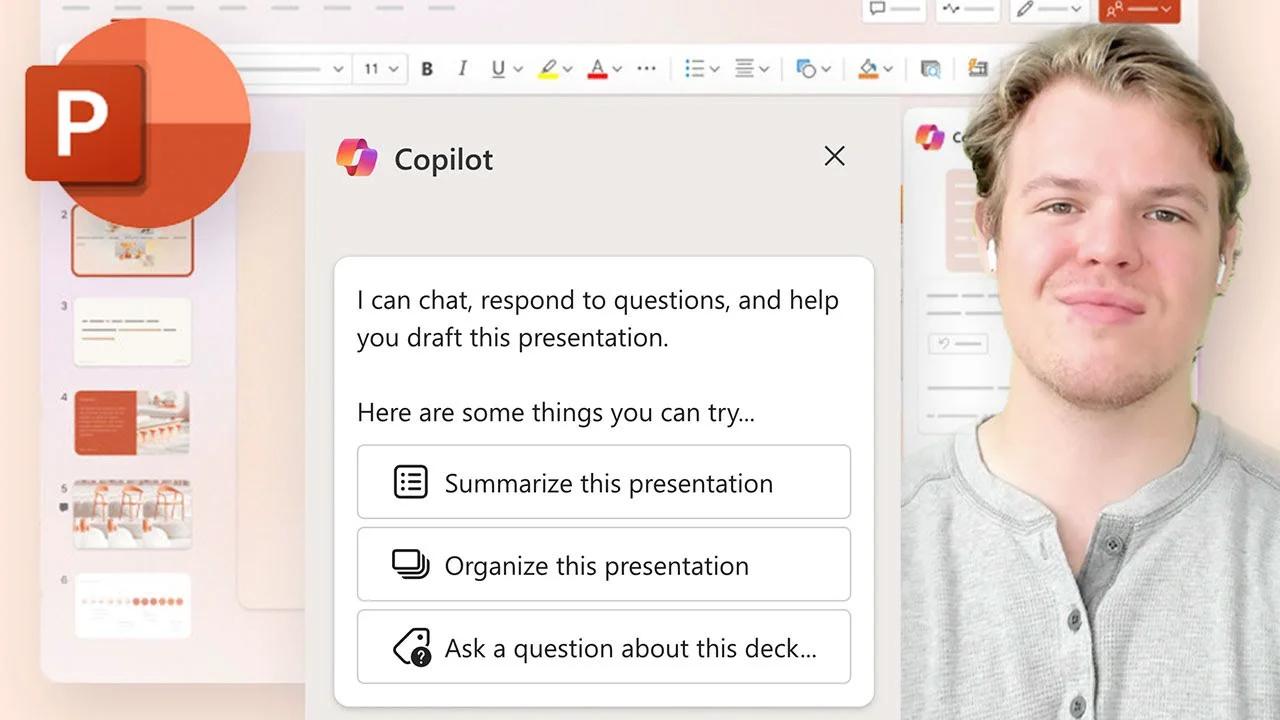Click the Designer icon at toolbar's right end
Viewport: 1280px width, 720px height.
(975, 68)
